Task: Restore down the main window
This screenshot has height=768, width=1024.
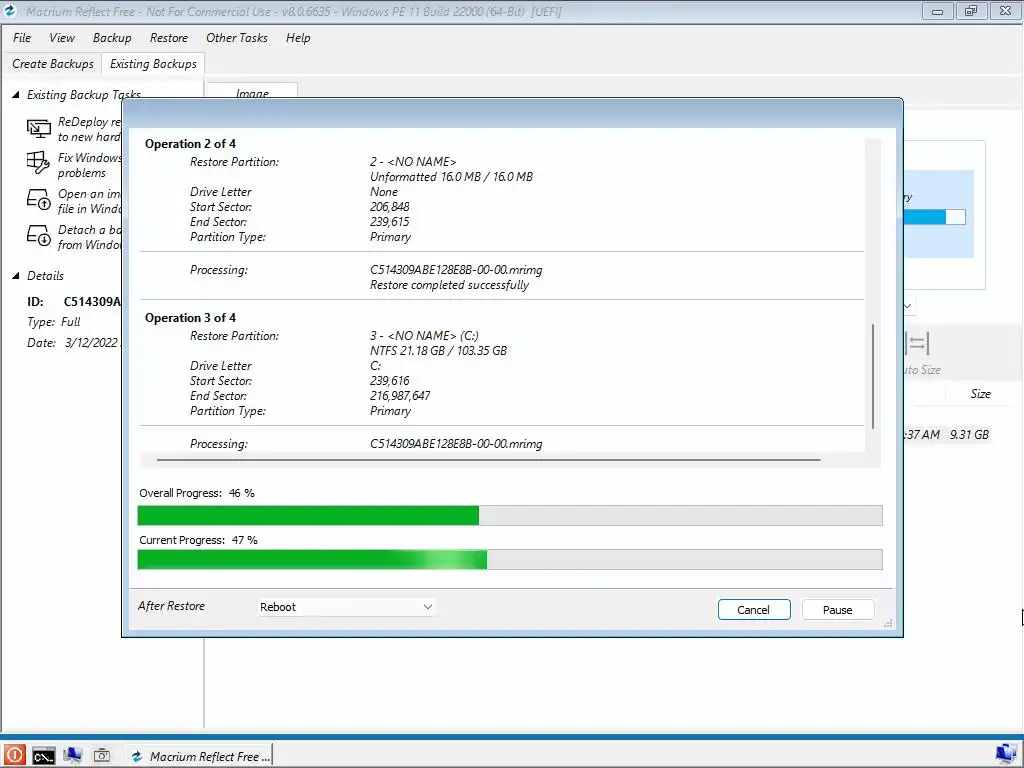Action: pyautogui.click(x=971, y=11)
